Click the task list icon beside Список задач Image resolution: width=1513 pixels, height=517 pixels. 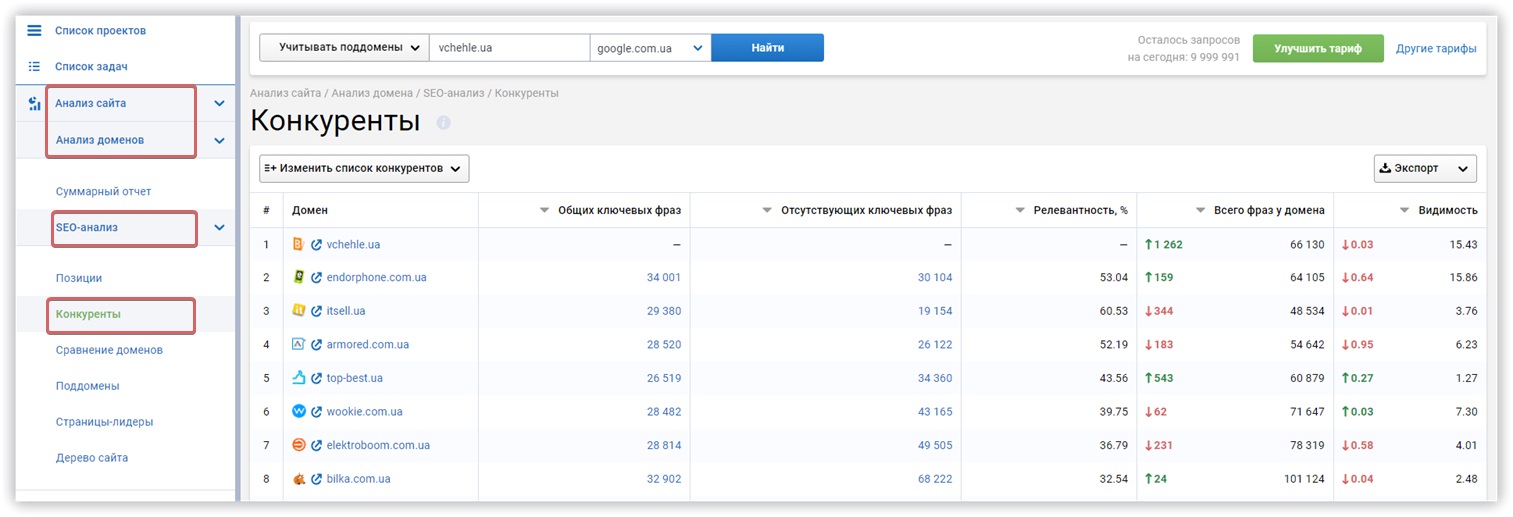point(34,67)
